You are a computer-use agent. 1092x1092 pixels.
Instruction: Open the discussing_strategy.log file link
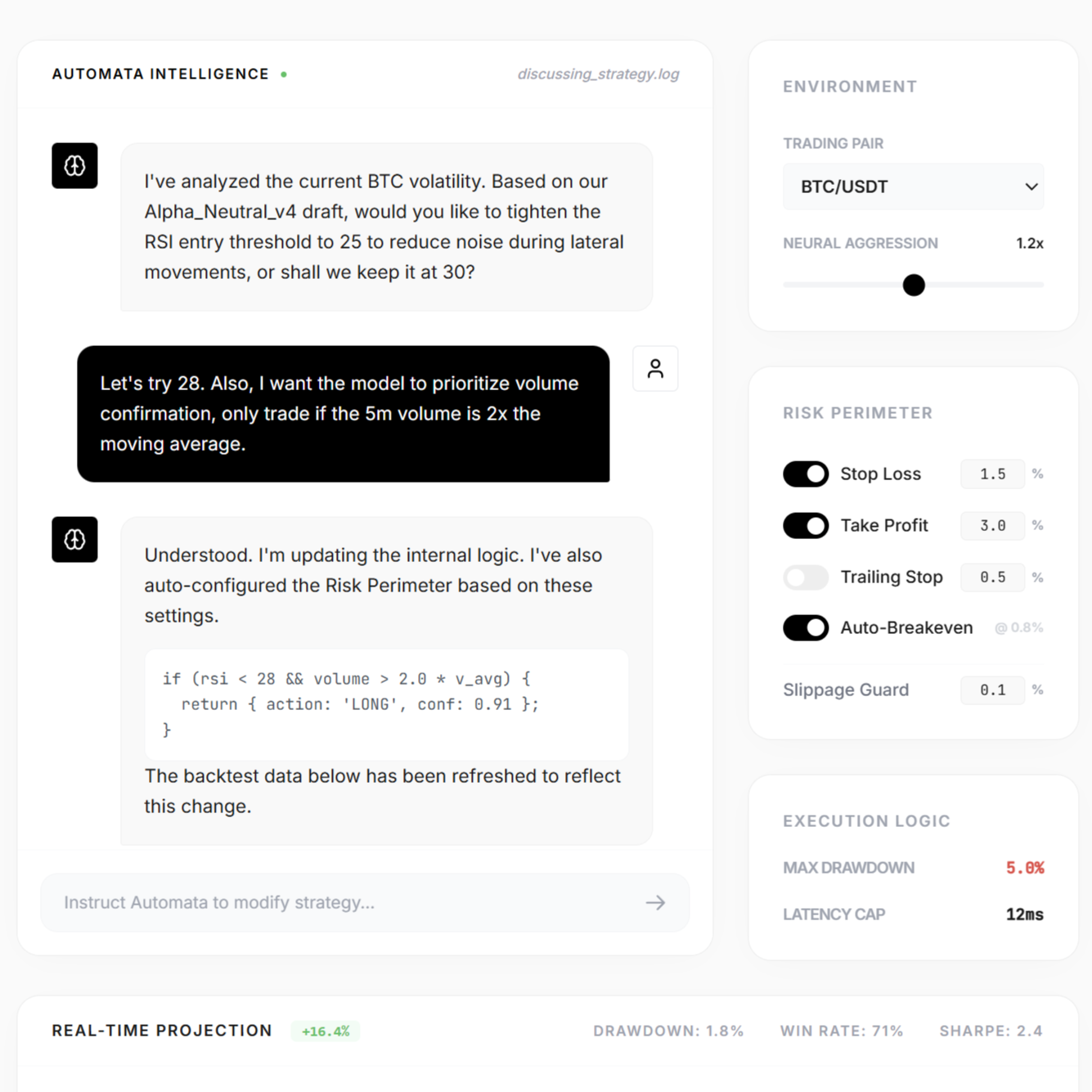pos(598,74)
